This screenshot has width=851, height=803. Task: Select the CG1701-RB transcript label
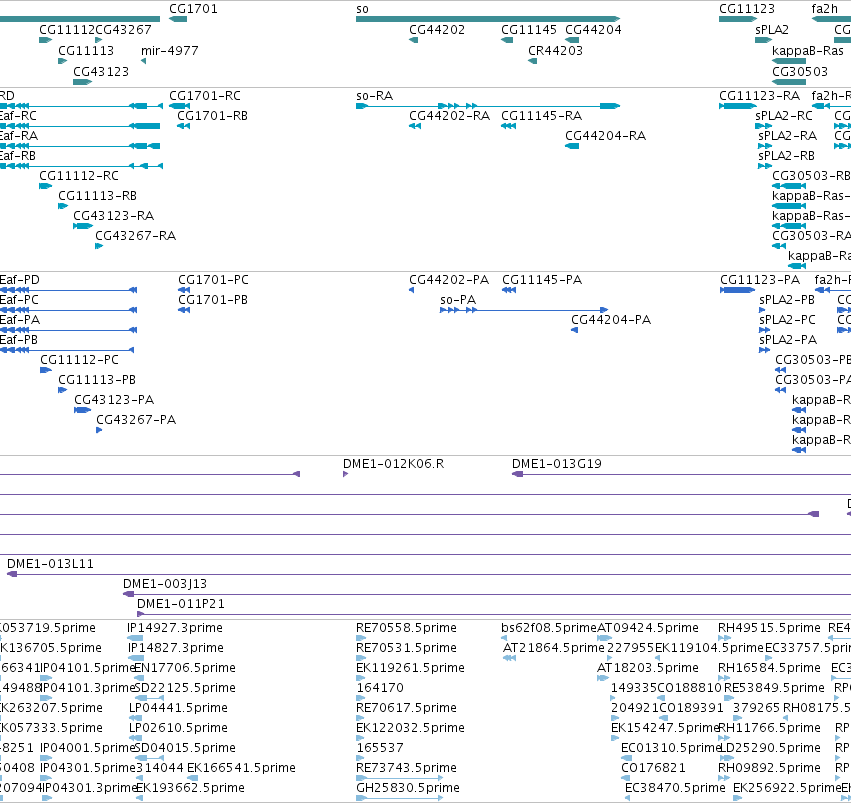(212, 116)
